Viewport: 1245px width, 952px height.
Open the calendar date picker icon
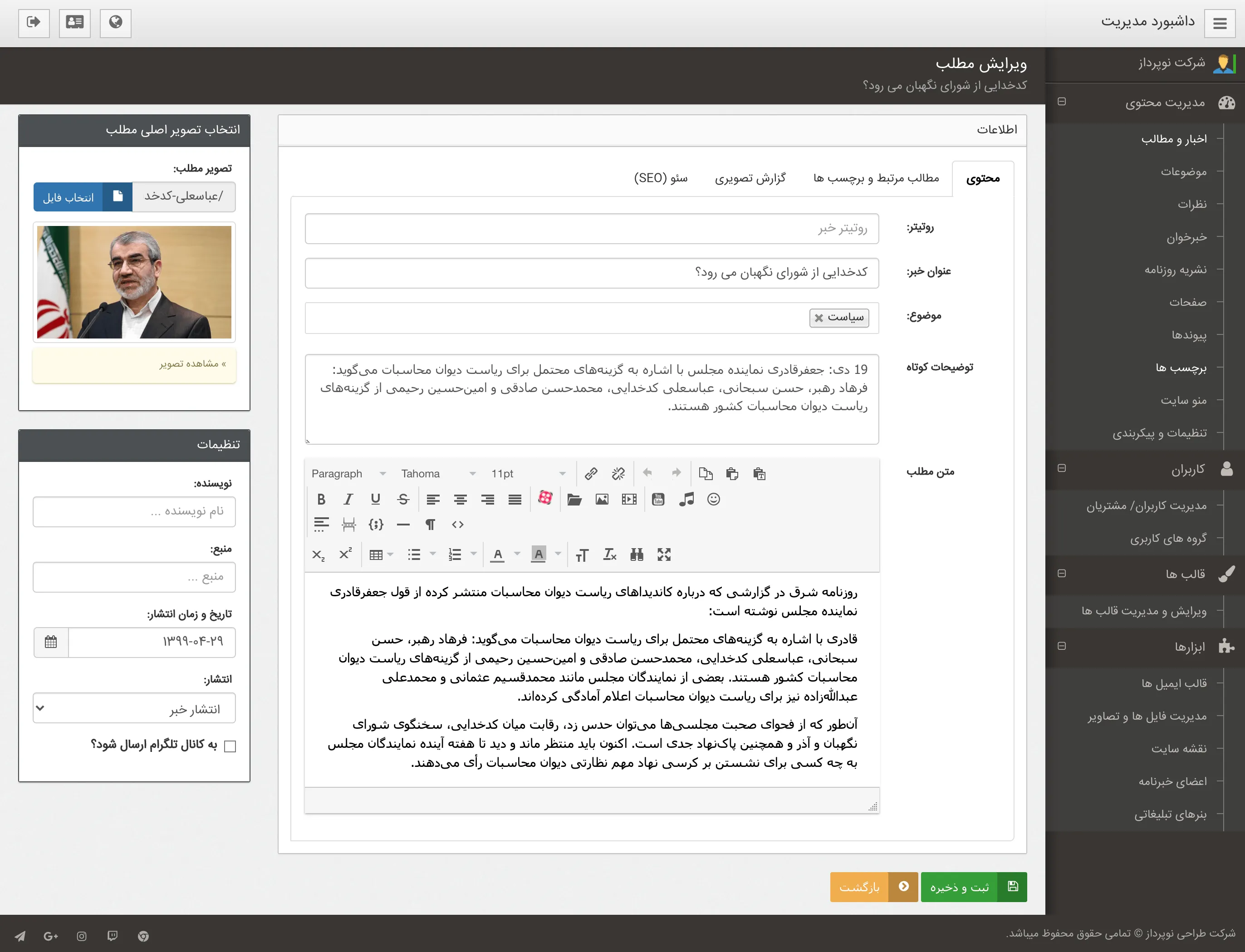(51, 642)
